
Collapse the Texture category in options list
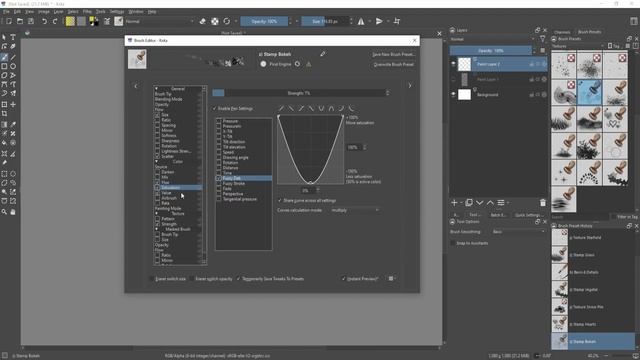[156, 213]
